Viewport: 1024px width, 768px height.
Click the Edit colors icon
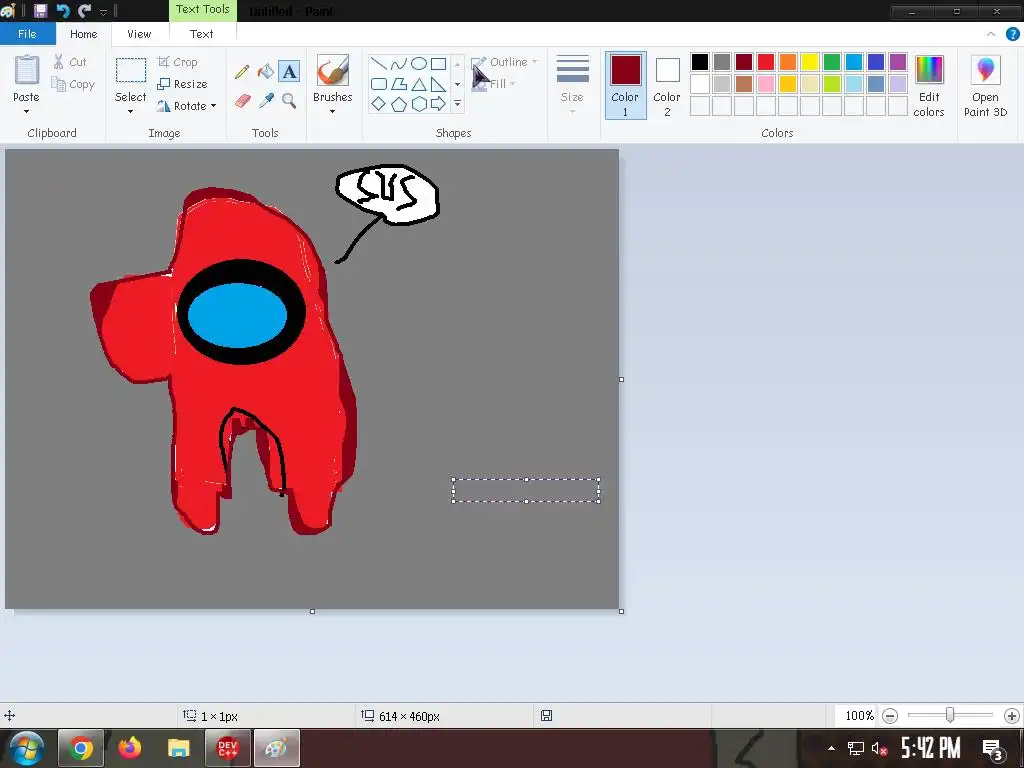(x=929, y=86)
